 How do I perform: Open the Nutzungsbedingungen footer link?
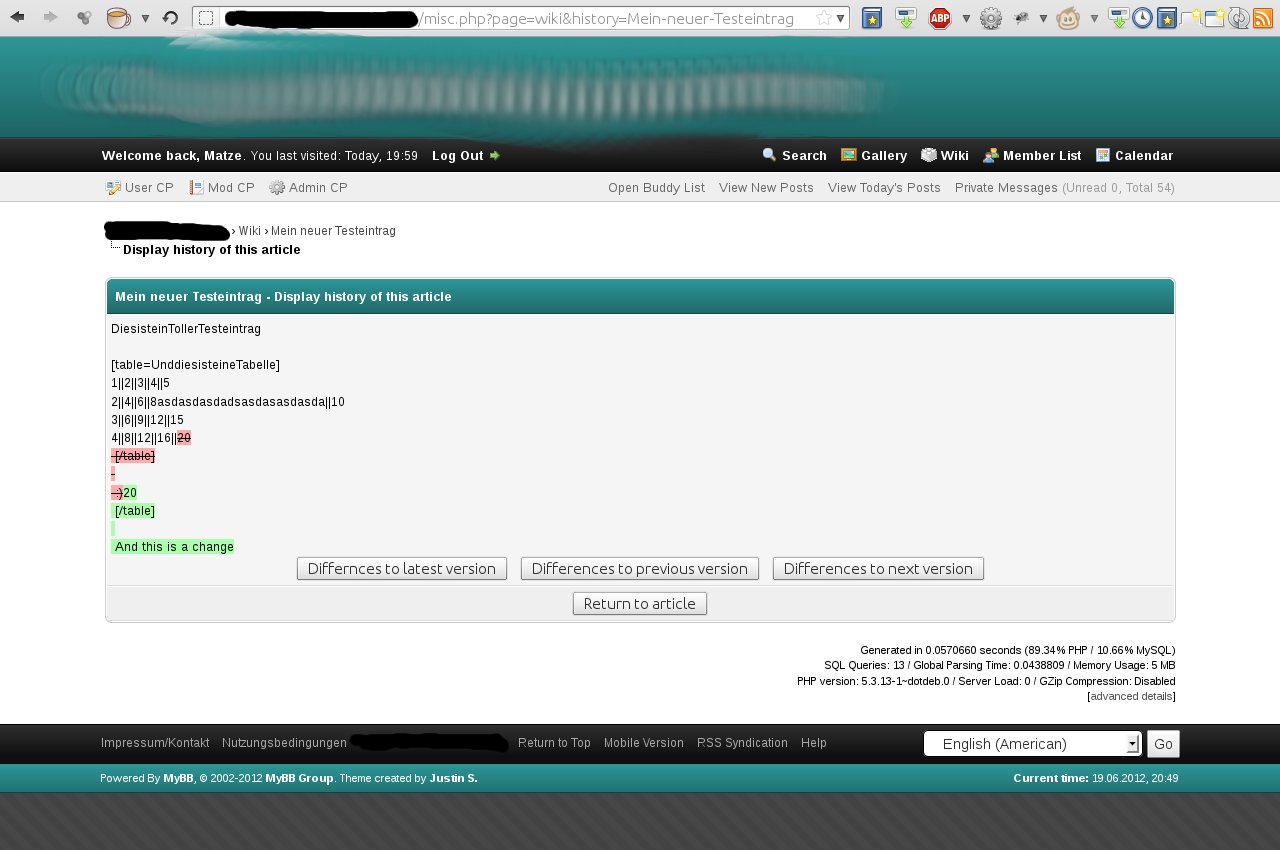coord(284,743)
